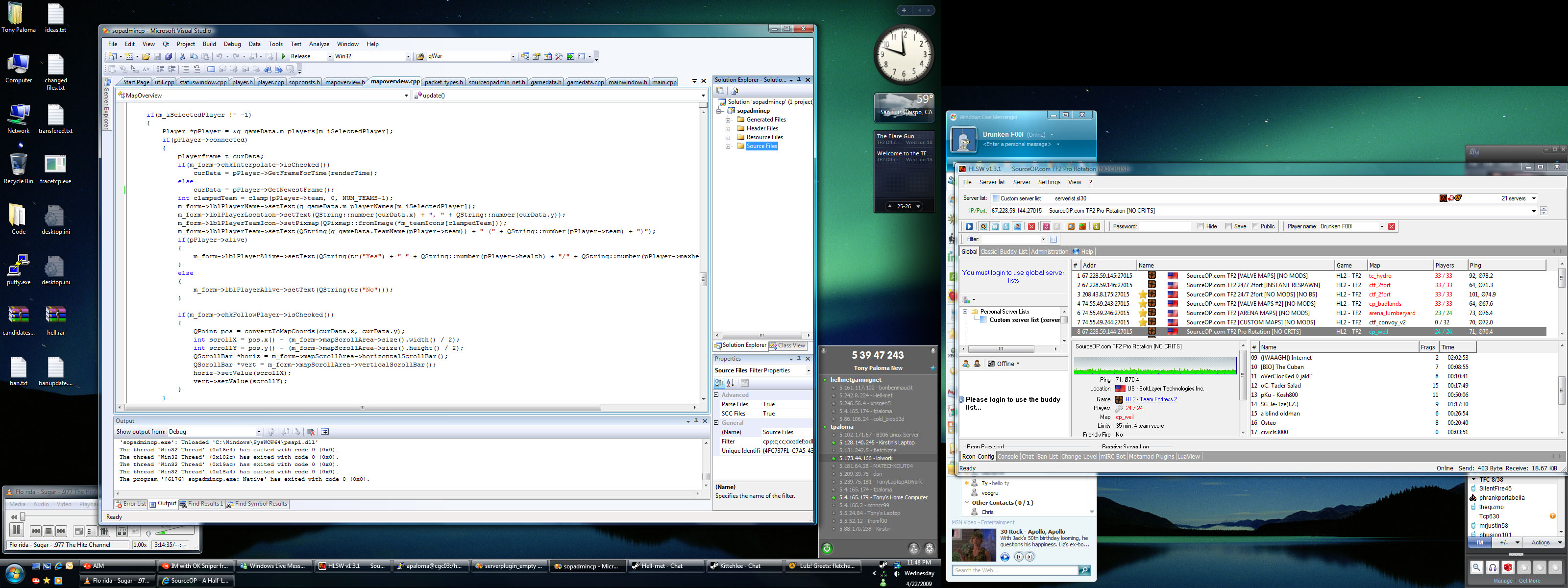This screenshot has width=1568, height=588.
Task: Open the Player name dropdown in HLSW
Action: [x=1382, y=226]
